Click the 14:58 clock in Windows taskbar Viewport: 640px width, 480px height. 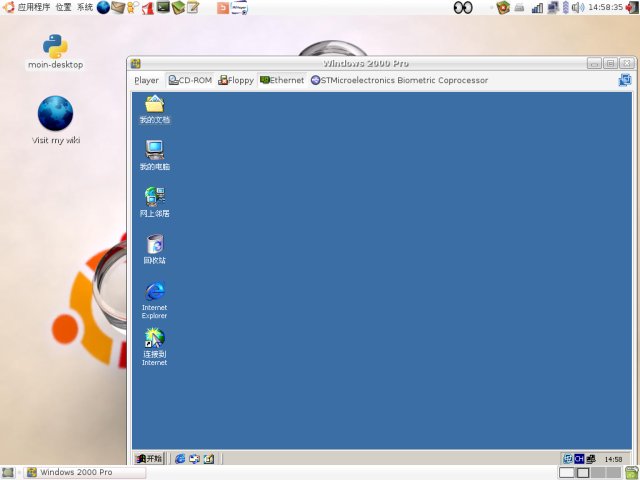tap(613, 459)
